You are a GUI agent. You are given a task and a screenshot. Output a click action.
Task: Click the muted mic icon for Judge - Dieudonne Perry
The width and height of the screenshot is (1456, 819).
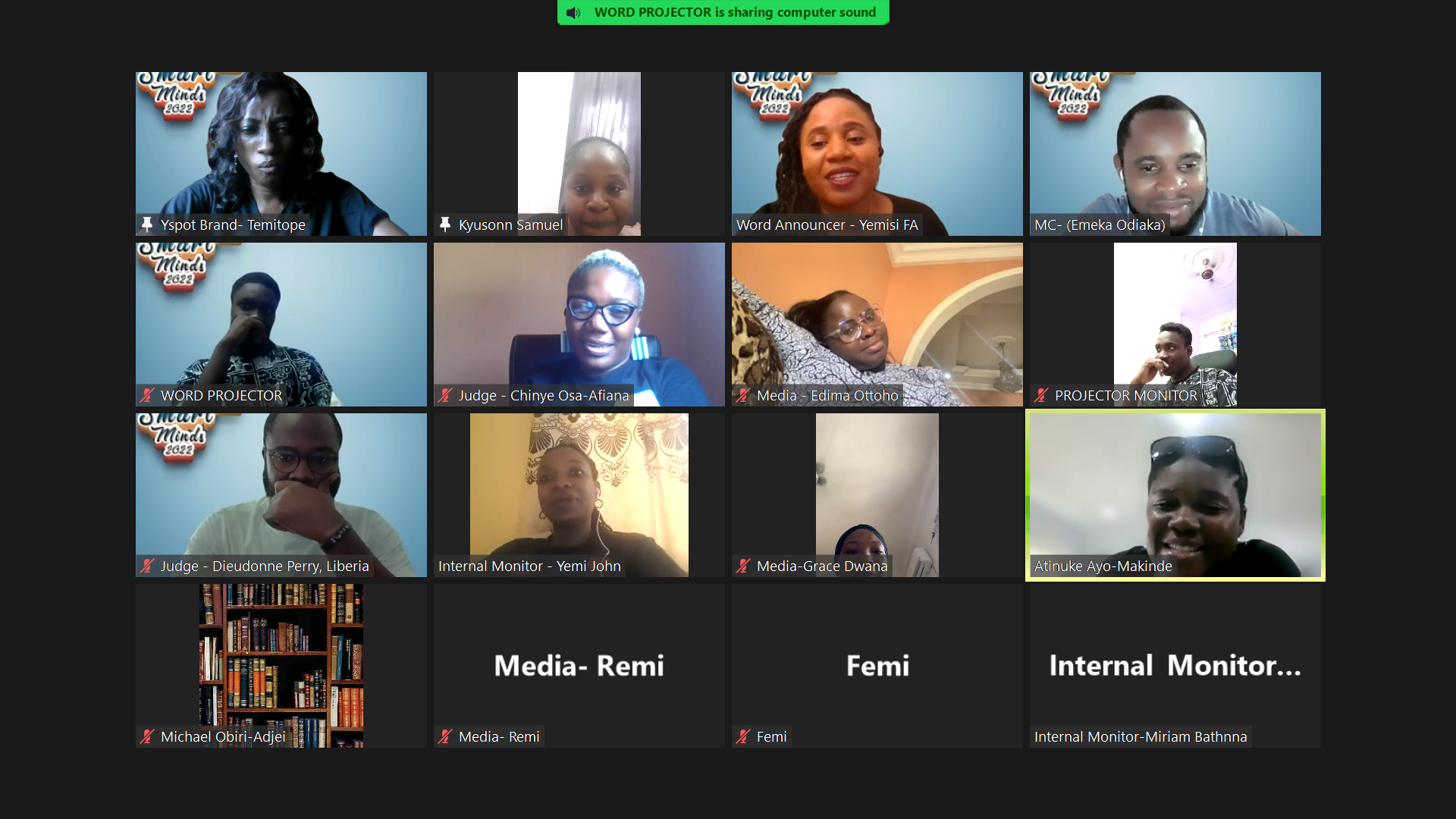(x=147, y=566)
